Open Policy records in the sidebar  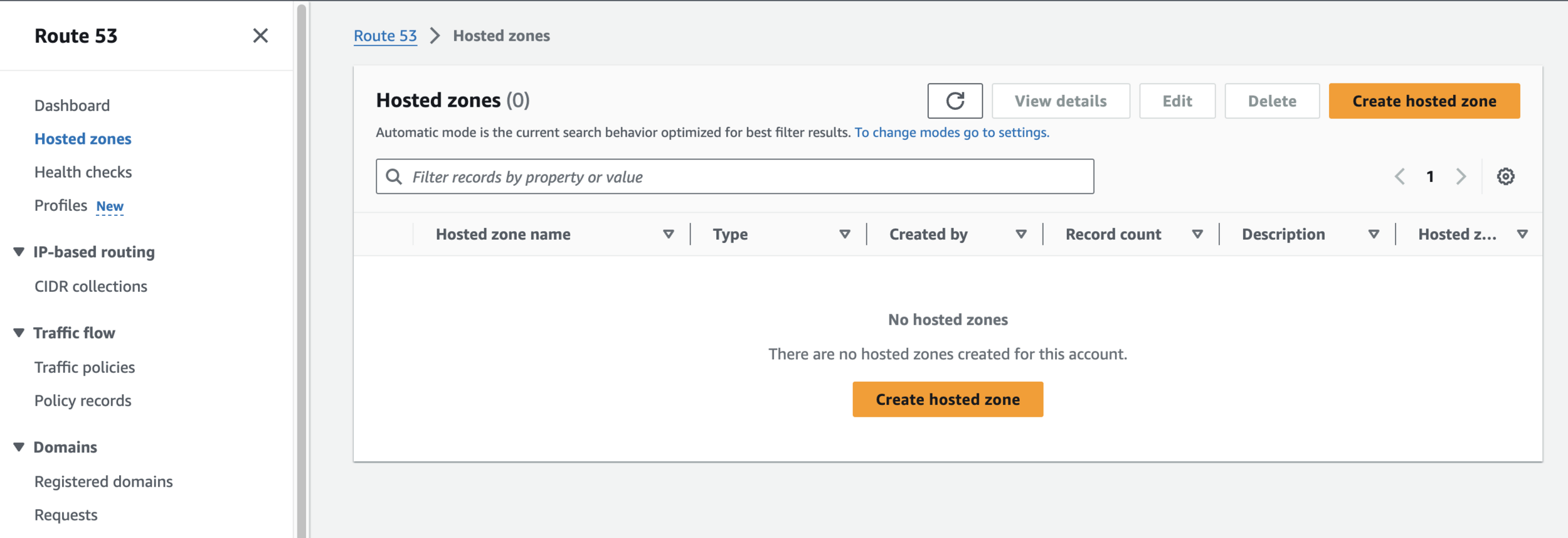[x=83, y=401]
